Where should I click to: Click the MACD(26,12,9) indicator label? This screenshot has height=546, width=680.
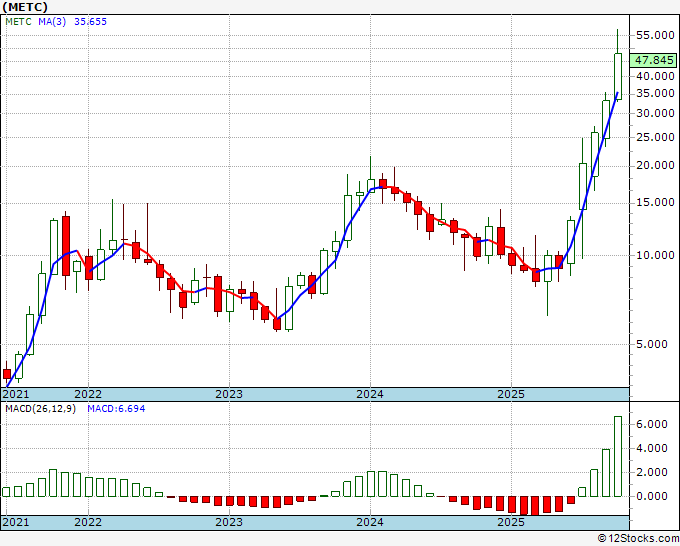[40, 409]
